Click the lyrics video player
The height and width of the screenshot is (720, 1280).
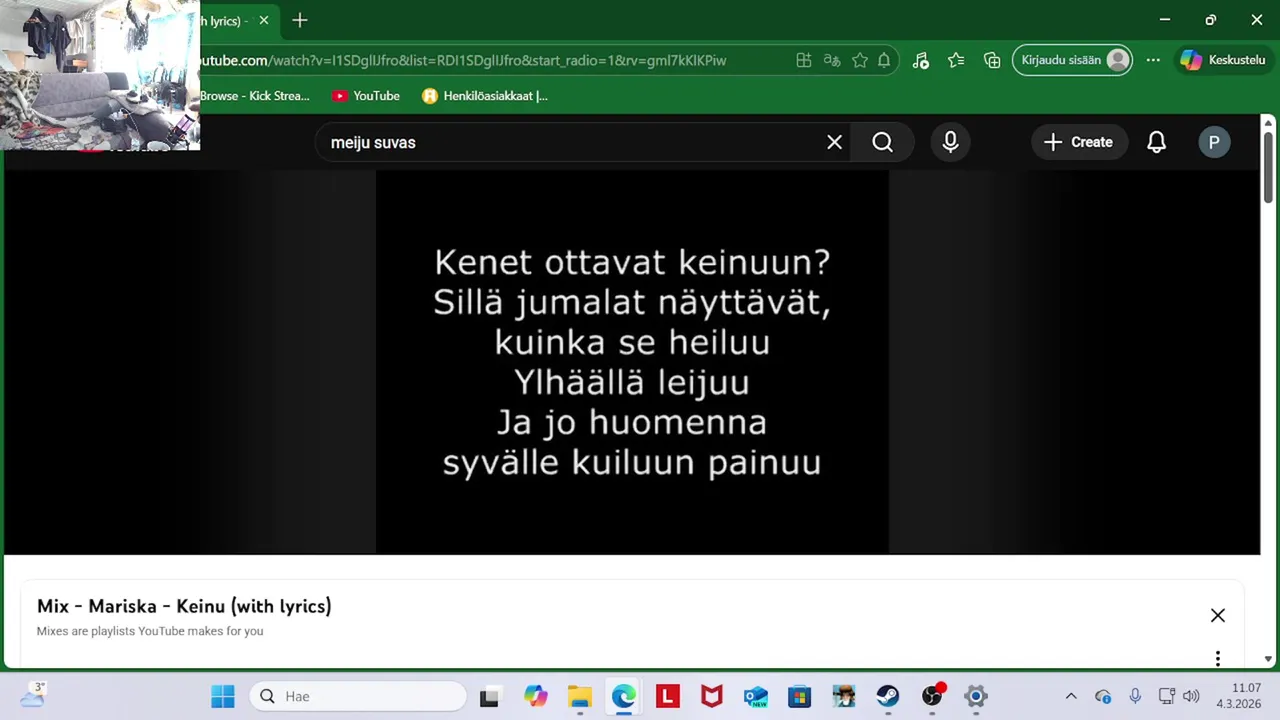coord(632,362)
